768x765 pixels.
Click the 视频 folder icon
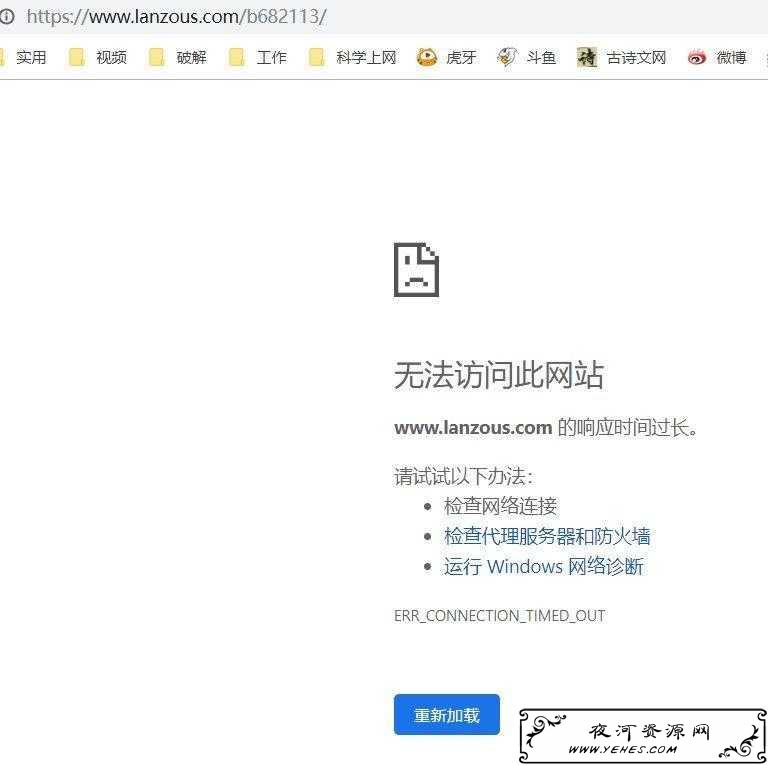point(76,57)
